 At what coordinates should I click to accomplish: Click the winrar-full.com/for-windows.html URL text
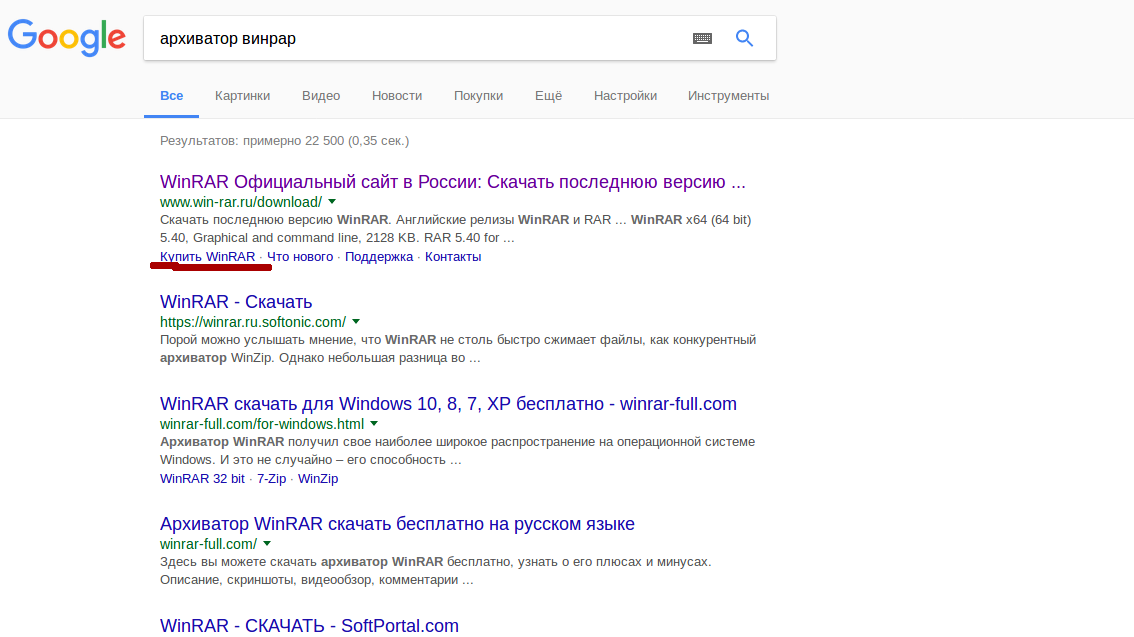(x=262, y=424)
